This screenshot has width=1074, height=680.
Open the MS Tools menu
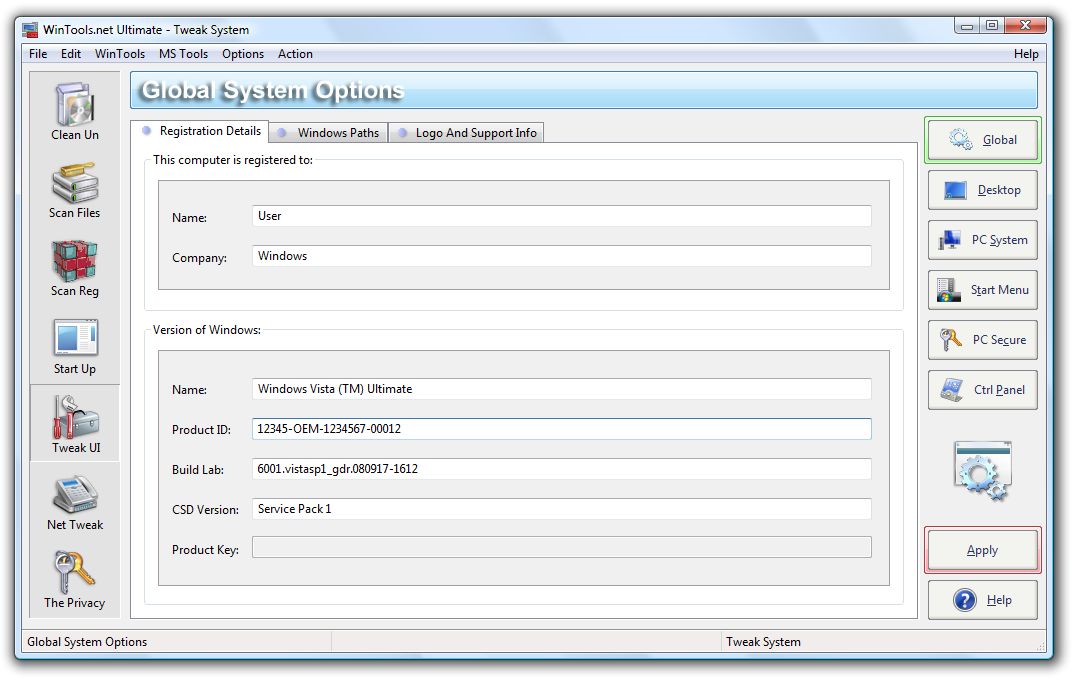[184, 53]
